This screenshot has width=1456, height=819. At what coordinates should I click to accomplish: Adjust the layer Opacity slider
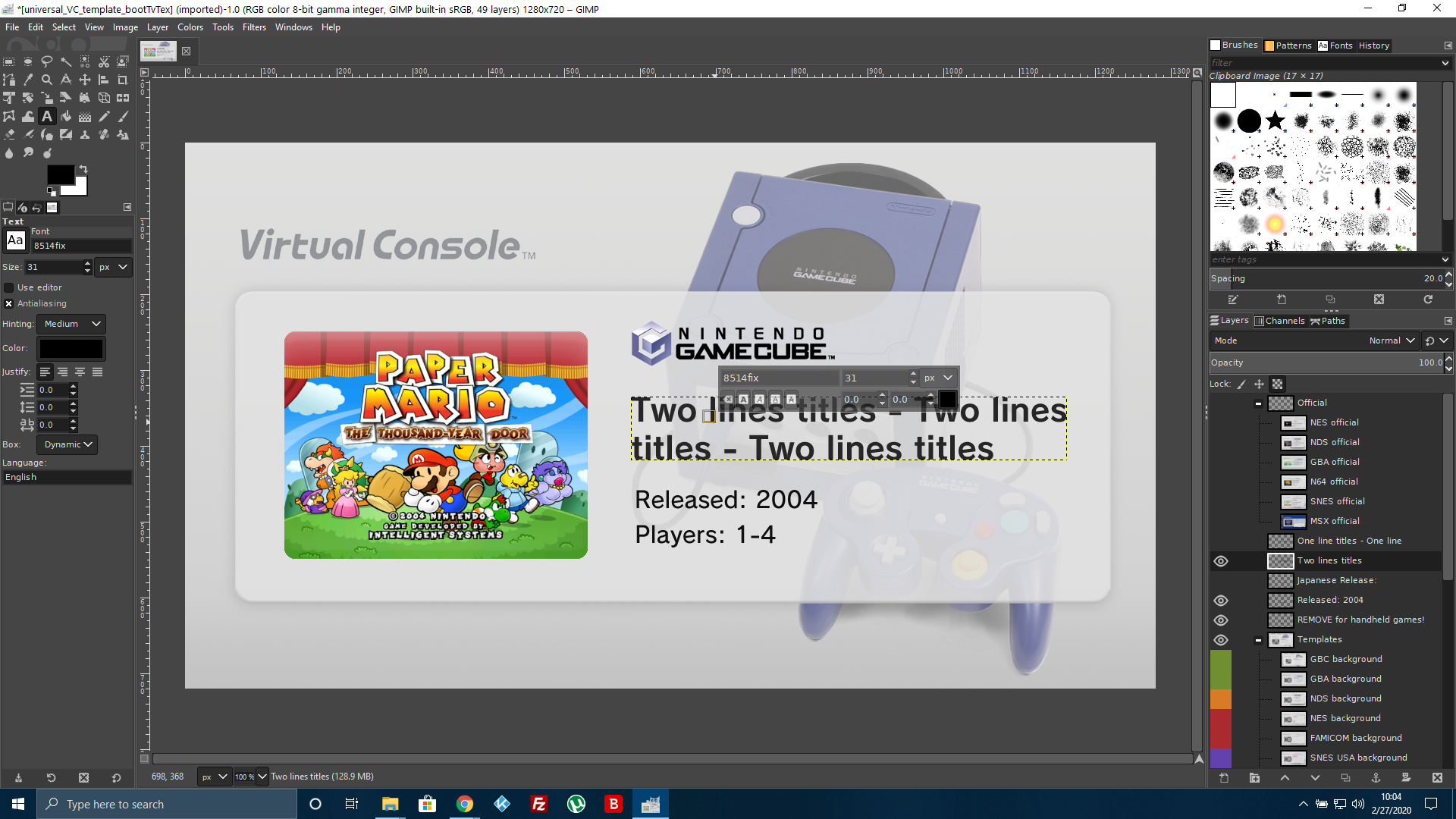point(1326,362)
